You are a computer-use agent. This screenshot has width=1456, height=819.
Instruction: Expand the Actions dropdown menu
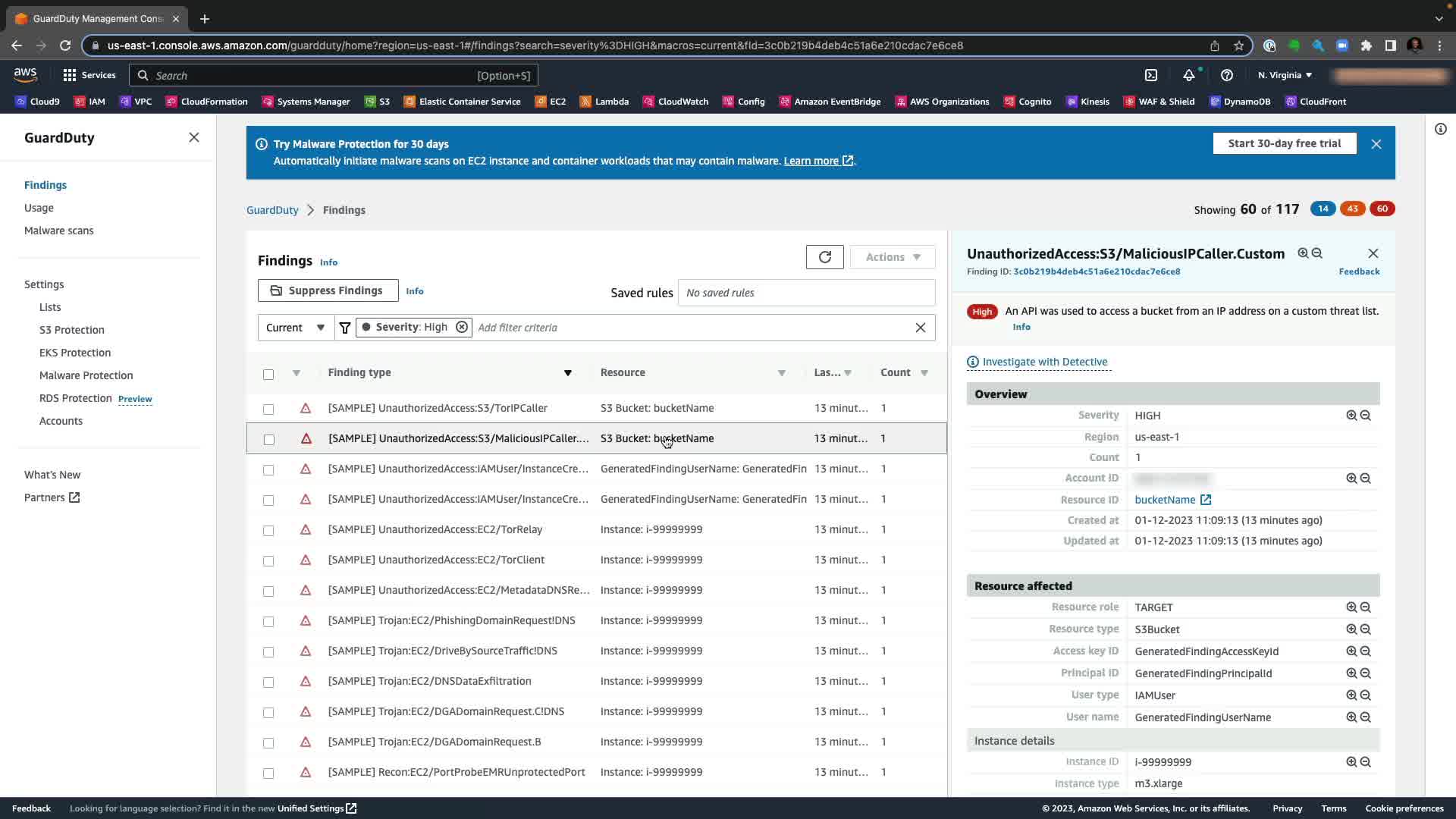pos(893,257)
